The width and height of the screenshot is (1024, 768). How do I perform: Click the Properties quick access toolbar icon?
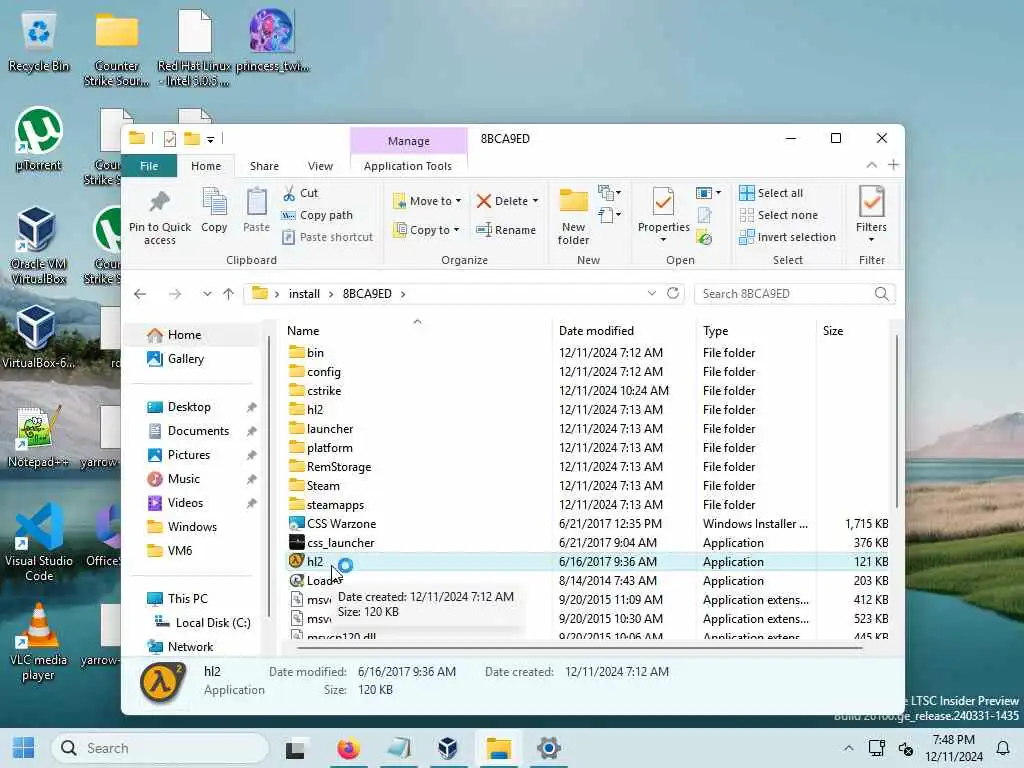point(170,138)
